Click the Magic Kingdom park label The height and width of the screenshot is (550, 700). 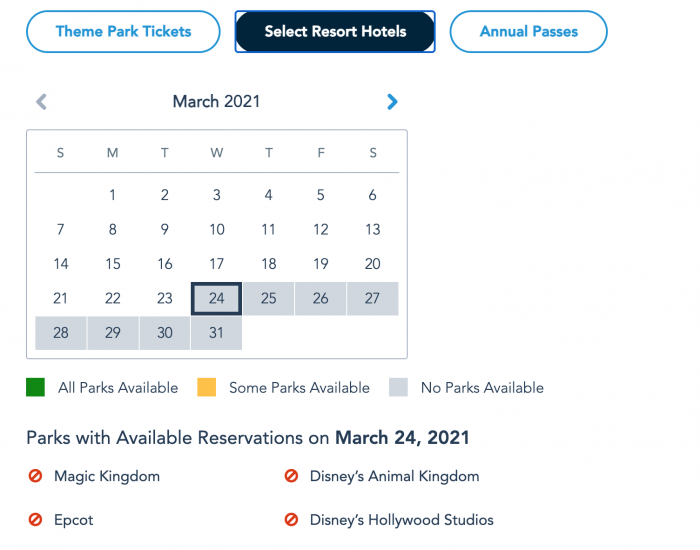click(107, 476)
